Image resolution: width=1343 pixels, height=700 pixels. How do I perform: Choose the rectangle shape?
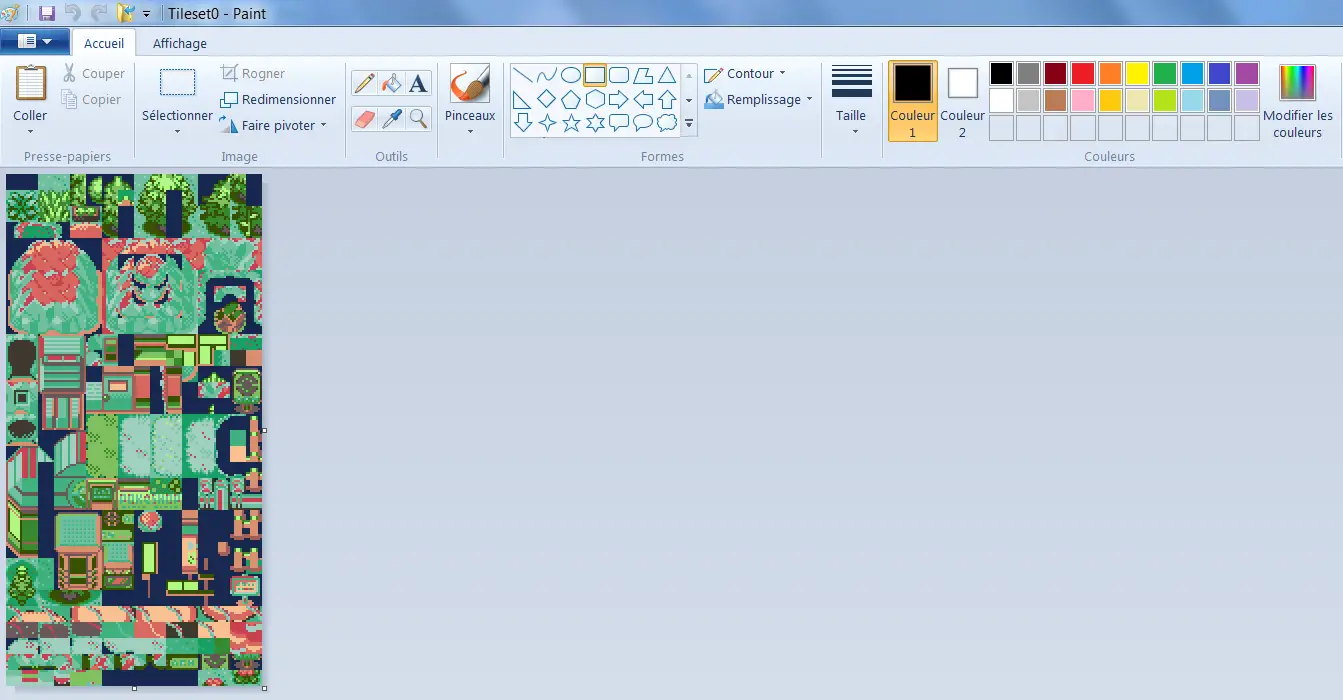point(595,75)
